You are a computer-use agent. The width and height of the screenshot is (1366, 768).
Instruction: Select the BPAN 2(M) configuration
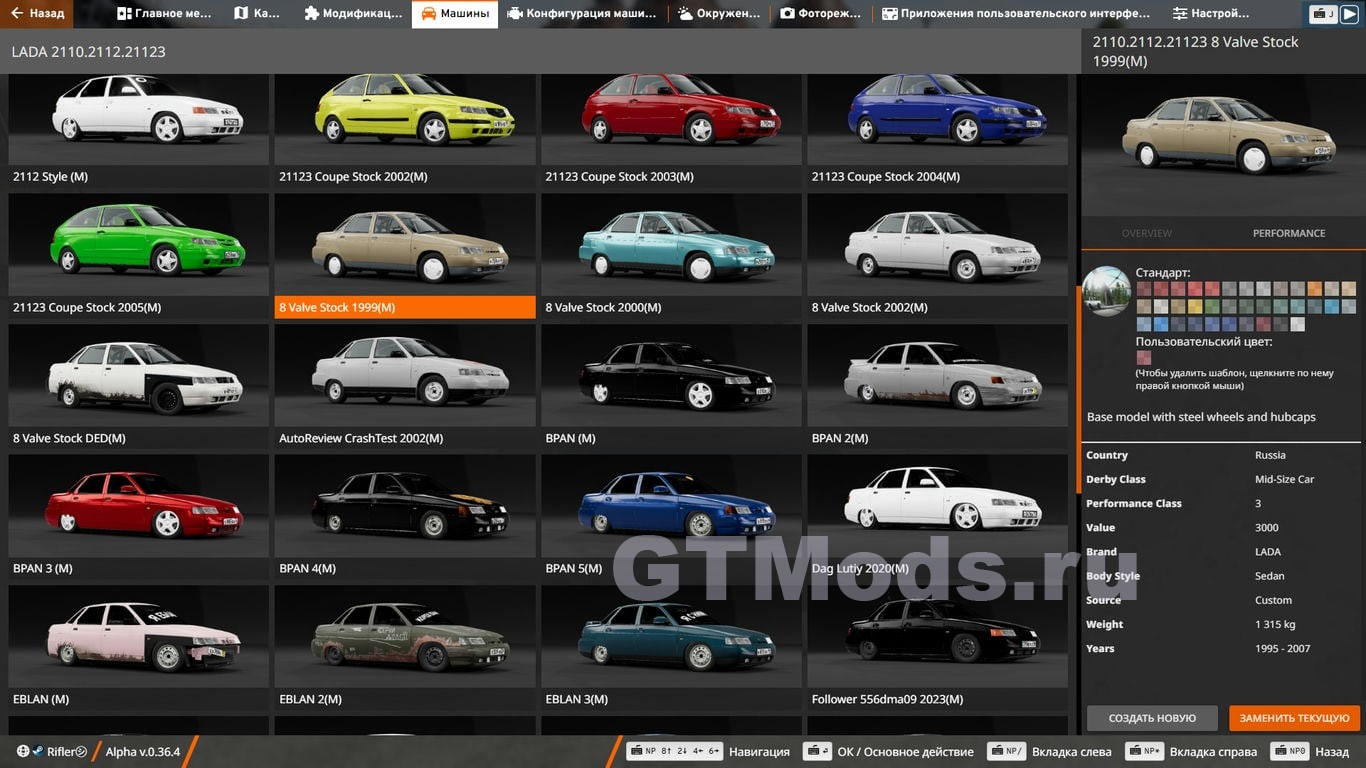coord(938,387)
